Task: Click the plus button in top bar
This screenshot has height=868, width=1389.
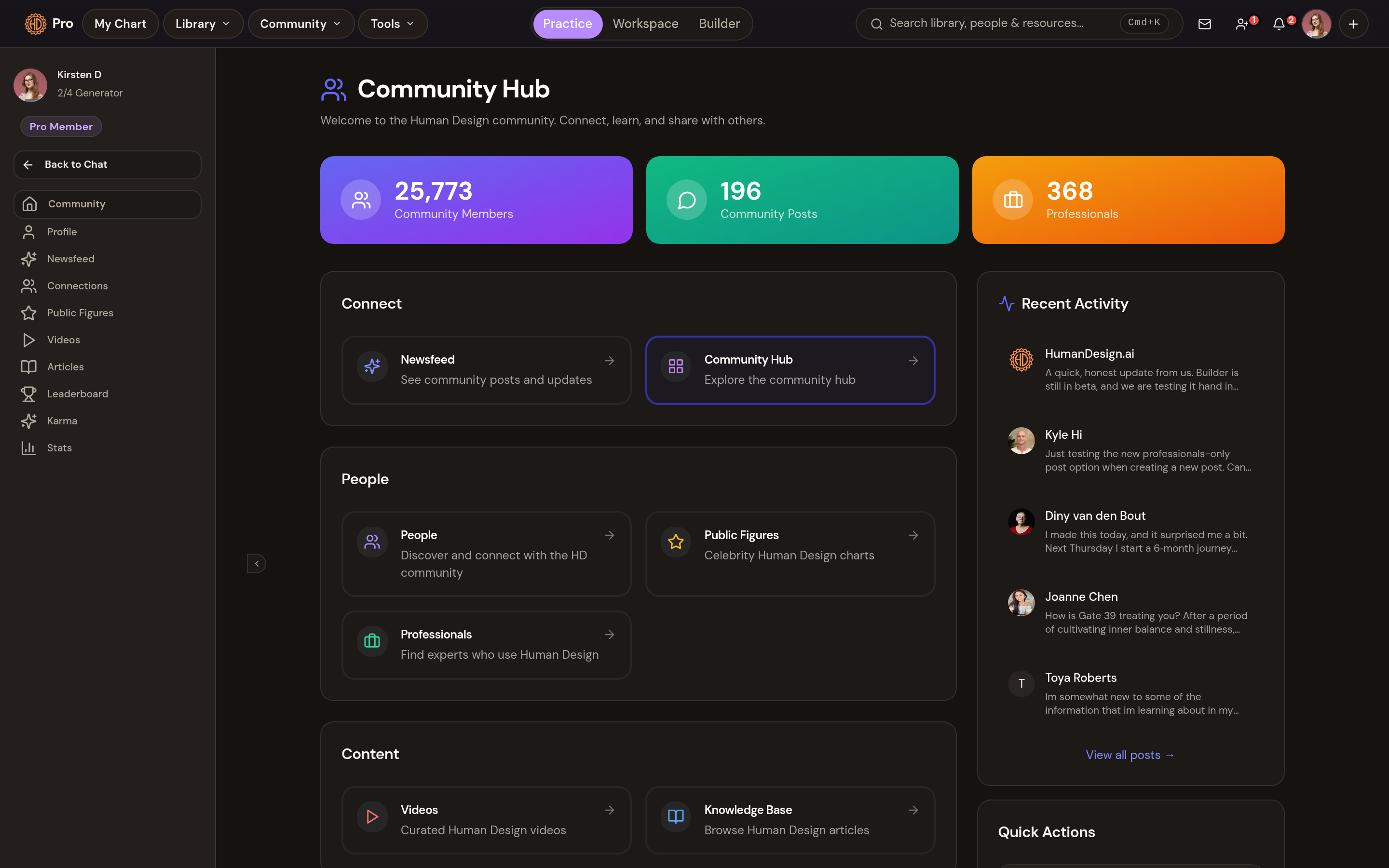Action: coord(1353,24)
